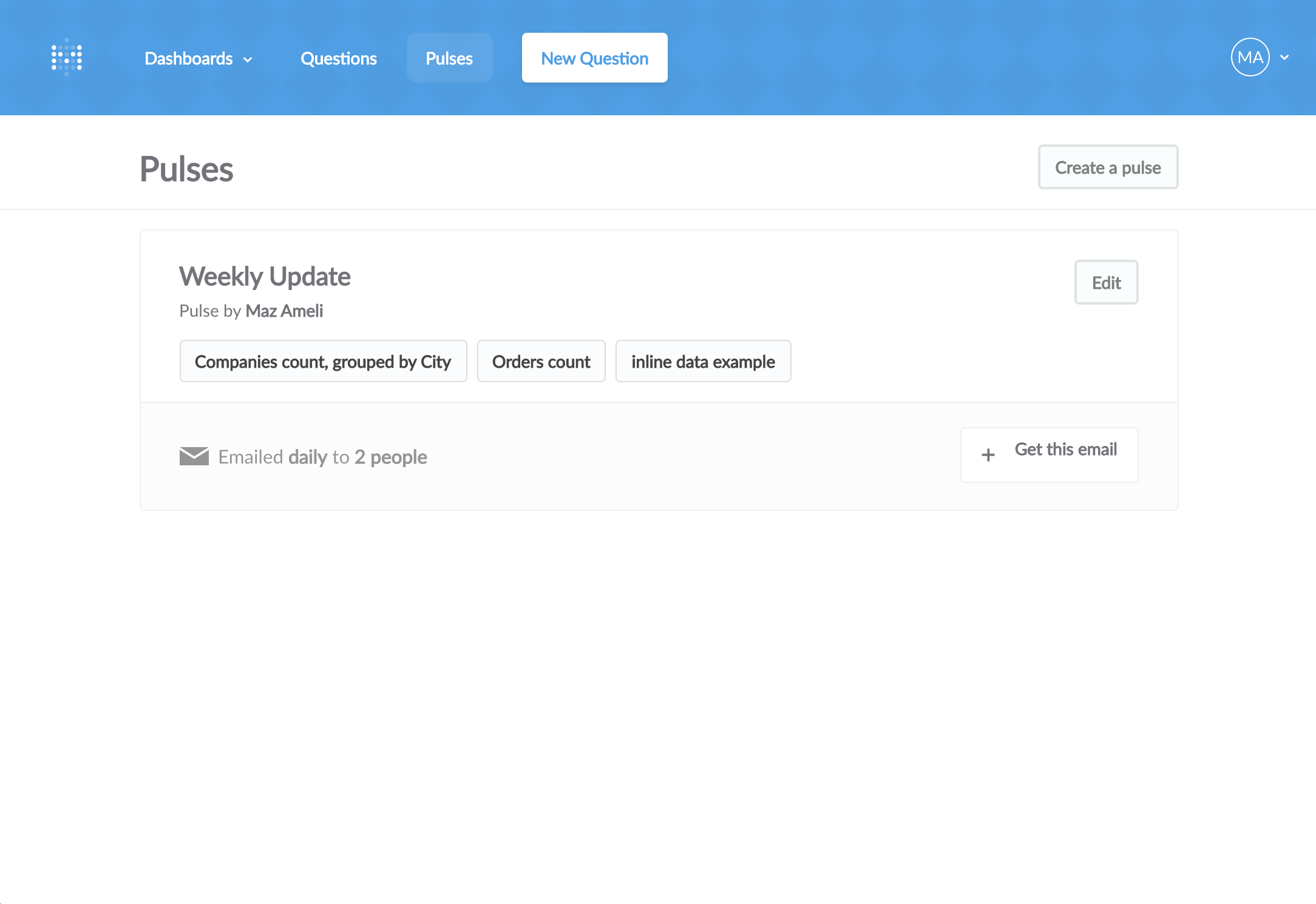Go to the Questions tab
Viewport: 1316px width, 904px height.
tap(339, 58)
